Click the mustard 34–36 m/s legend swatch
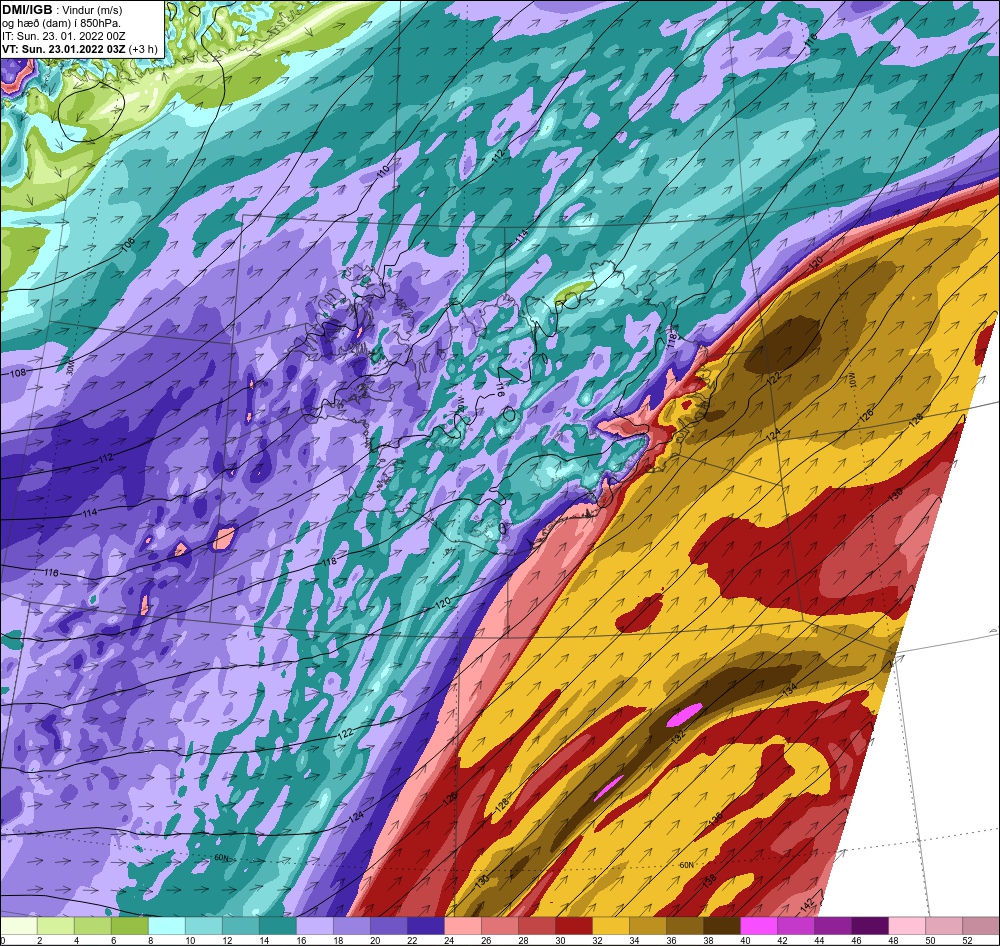 pos(649,926)
